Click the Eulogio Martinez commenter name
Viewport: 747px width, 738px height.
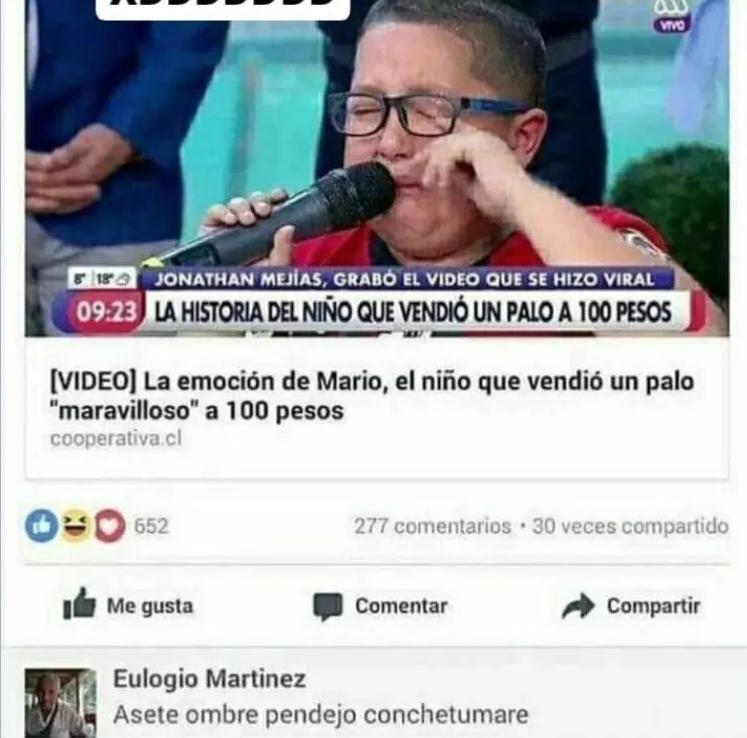(x=209, y=678)
